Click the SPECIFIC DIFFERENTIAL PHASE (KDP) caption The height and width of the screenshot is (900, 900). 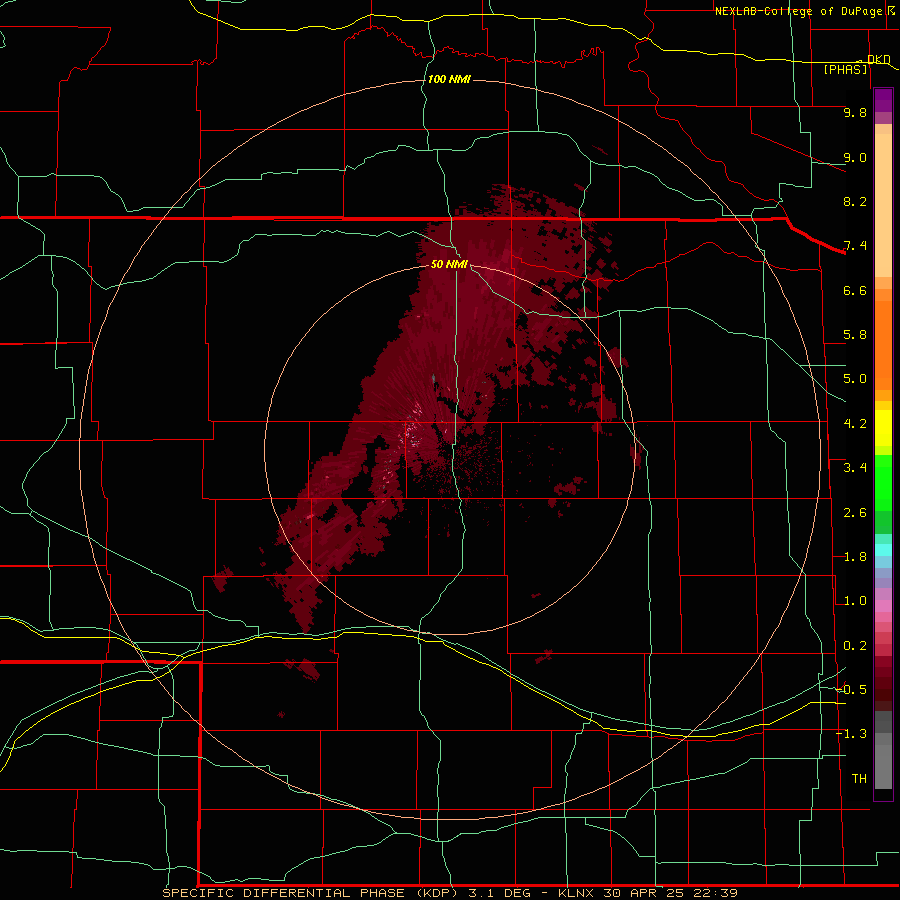[x=310, y=893]
